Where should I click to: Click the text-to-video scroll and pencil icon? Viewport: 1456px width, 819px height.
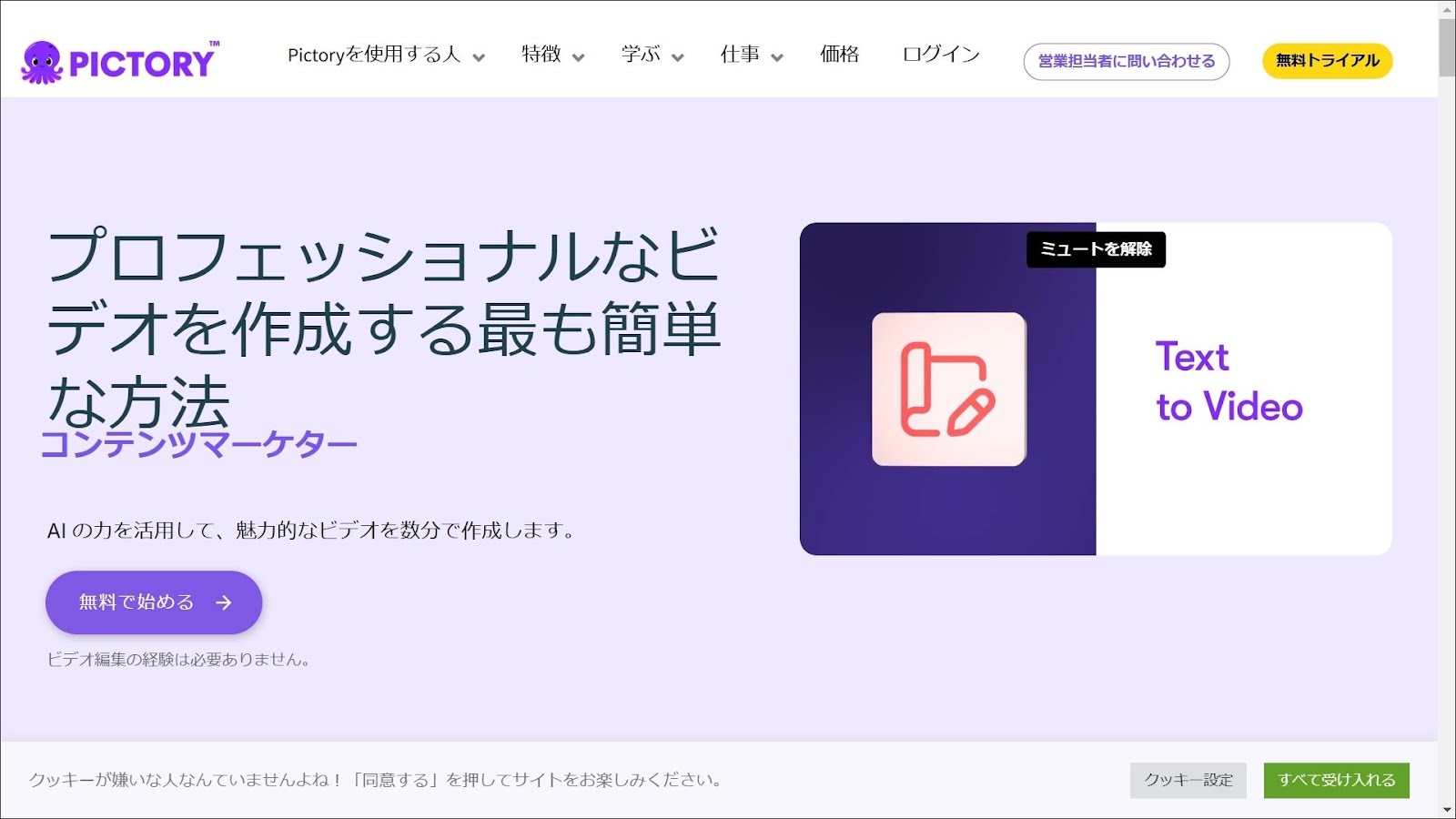click(x=948, y=389)
